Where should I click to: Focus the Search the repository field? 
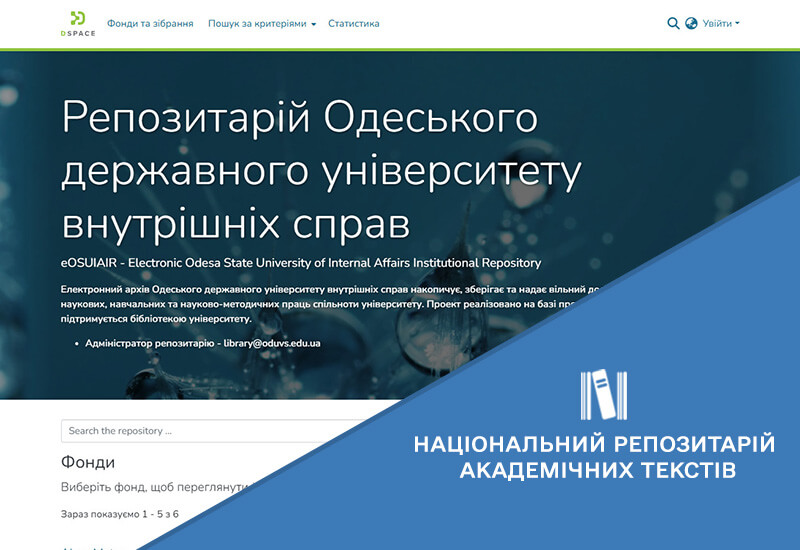[214, 431]
